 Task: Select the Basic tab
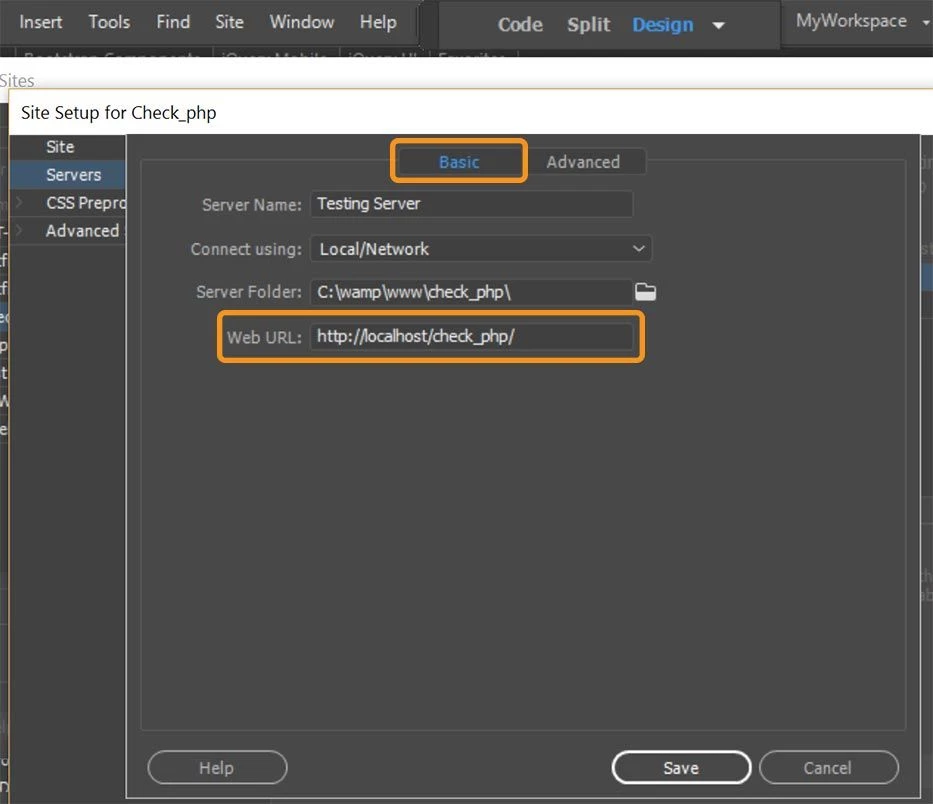click(459, 162)
